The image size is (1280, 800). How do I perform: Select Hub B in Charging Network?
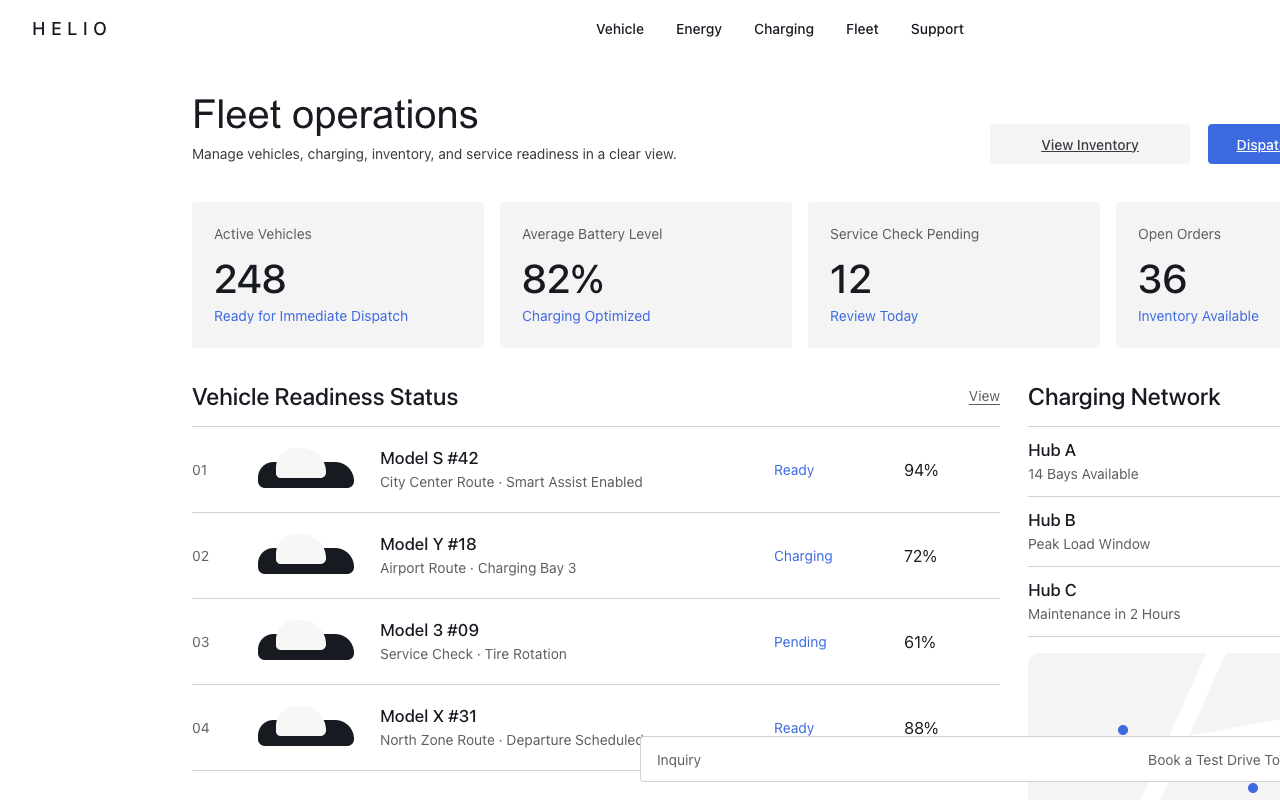(1052, 520)
